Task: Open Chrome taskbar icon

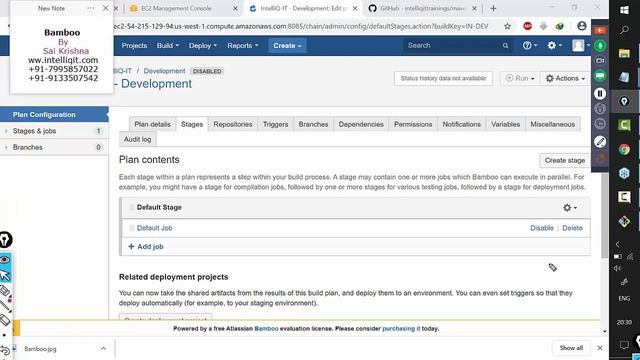Action: tap(624, 149)
